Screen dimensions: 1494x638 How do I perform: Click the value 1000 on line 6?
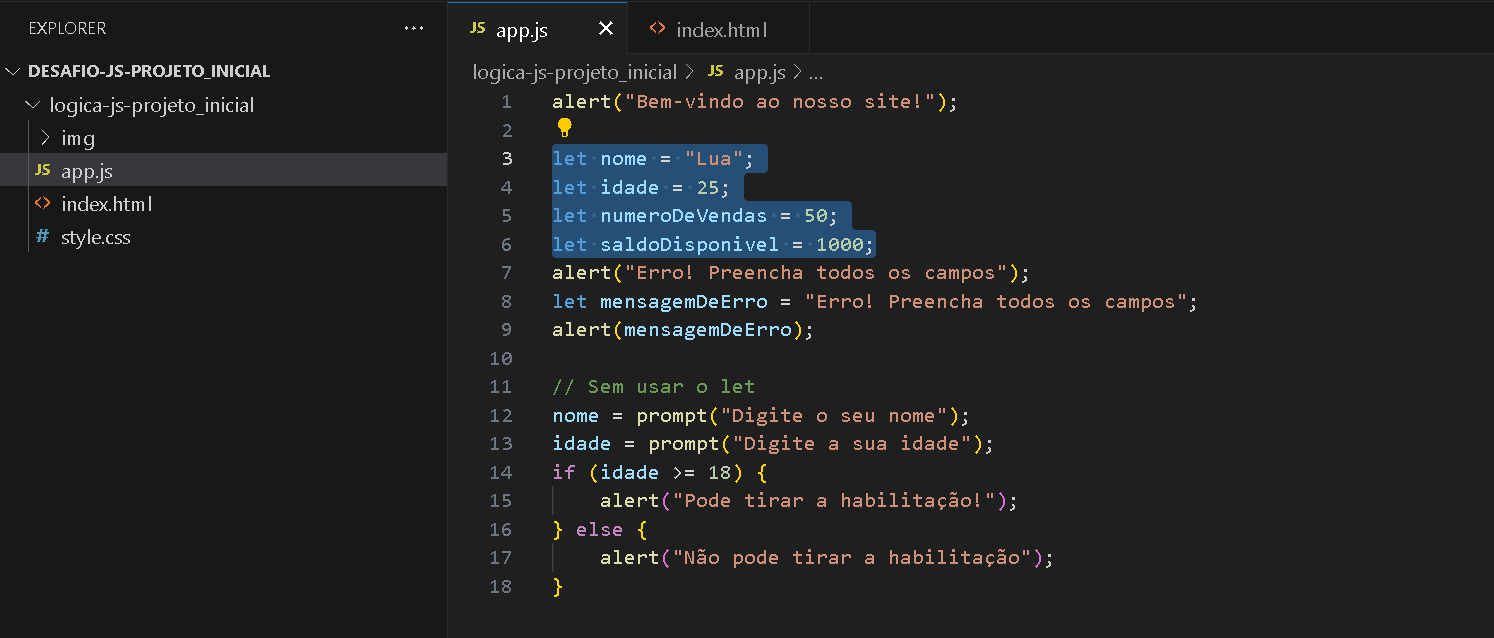[840, 244]
